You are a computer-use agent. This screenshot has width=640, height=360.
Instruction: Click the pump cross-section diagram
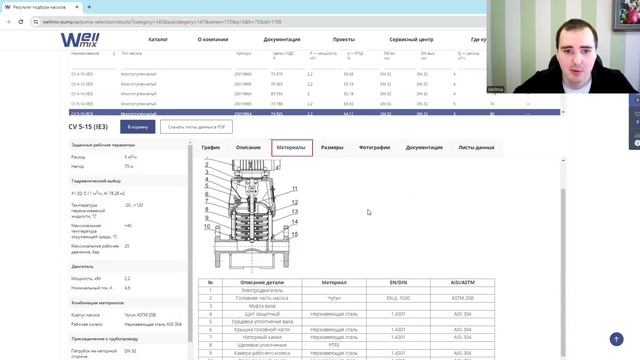tap(252, 215)
